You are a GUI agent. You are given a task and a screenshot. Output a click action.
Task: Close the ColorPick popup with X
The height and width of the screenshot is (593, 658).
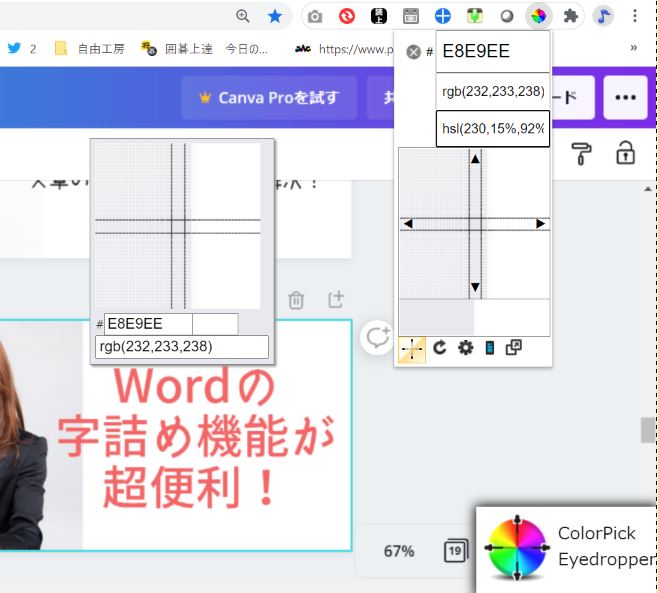point(413,52)
